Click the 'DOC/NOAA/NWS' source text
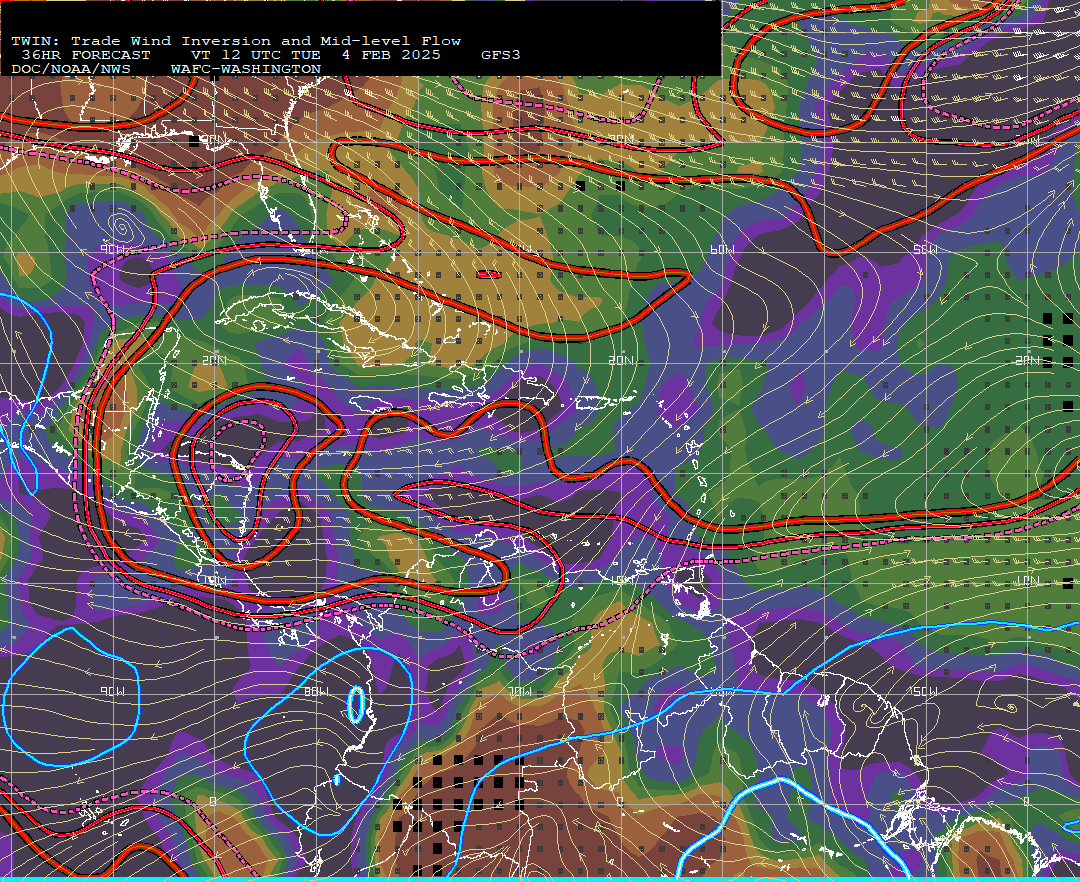Screen dimensions: 1080x882 [x=71, y=70]
